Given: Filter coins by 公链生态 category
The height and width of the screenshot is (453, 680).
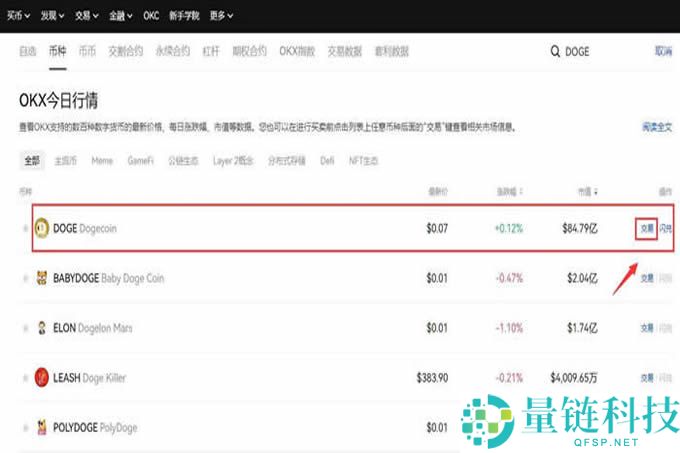Looking at the screenshot, I should coord(183,161).
